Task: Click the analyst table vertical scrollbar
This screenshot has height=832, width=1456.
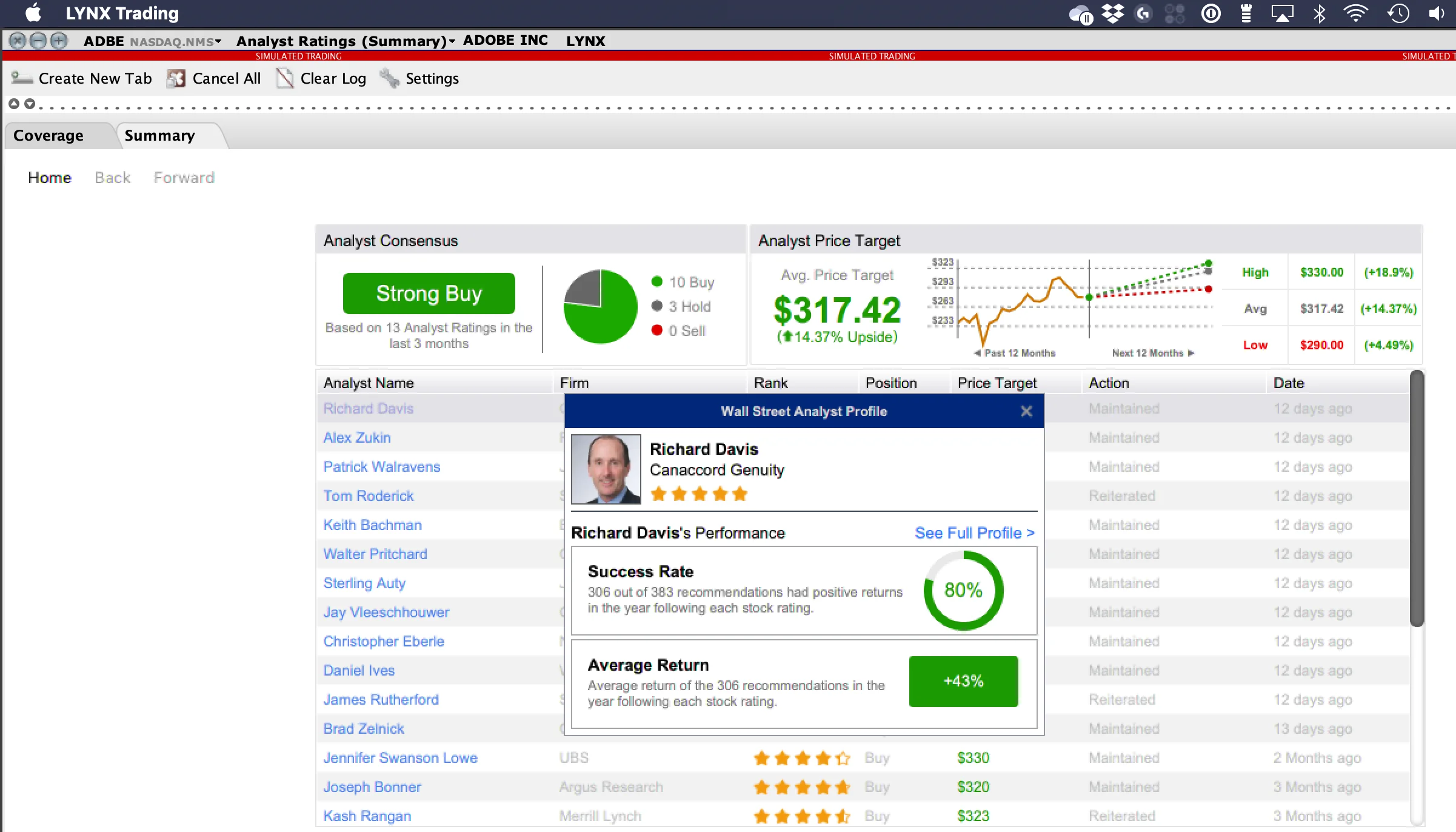Action: click(x=1416, y=497)
